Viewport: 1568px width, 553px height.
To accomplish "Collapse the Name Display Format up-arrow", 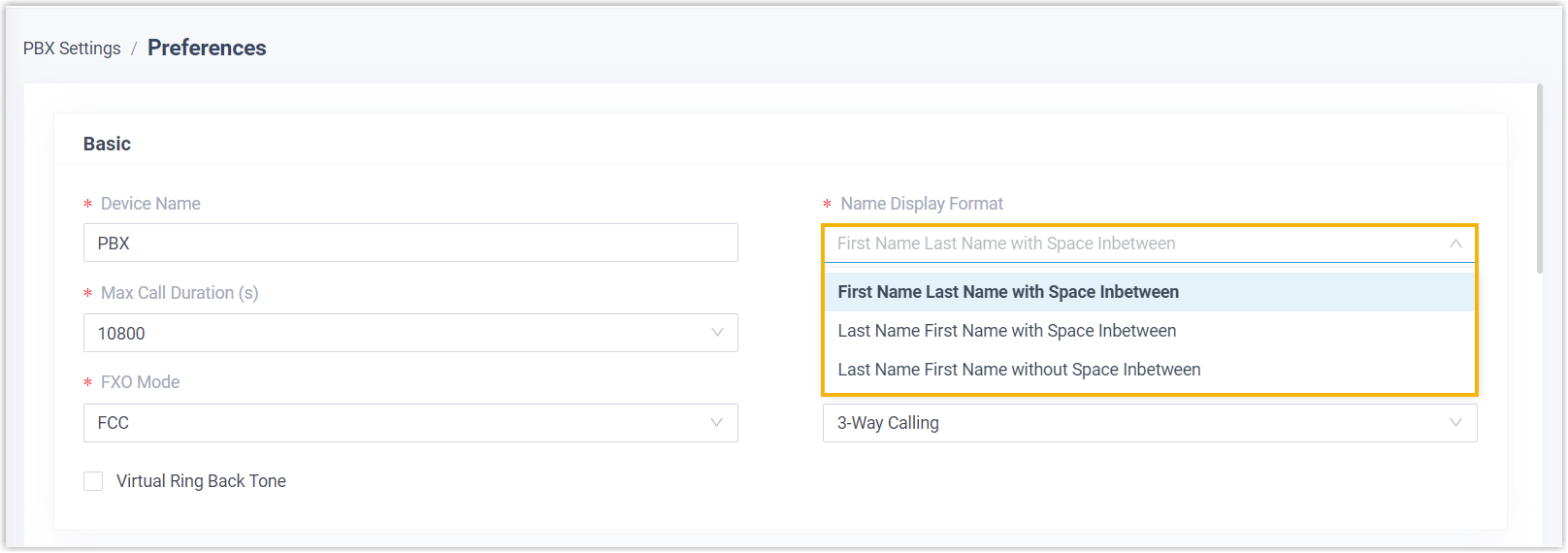I will click(1455, 244).
